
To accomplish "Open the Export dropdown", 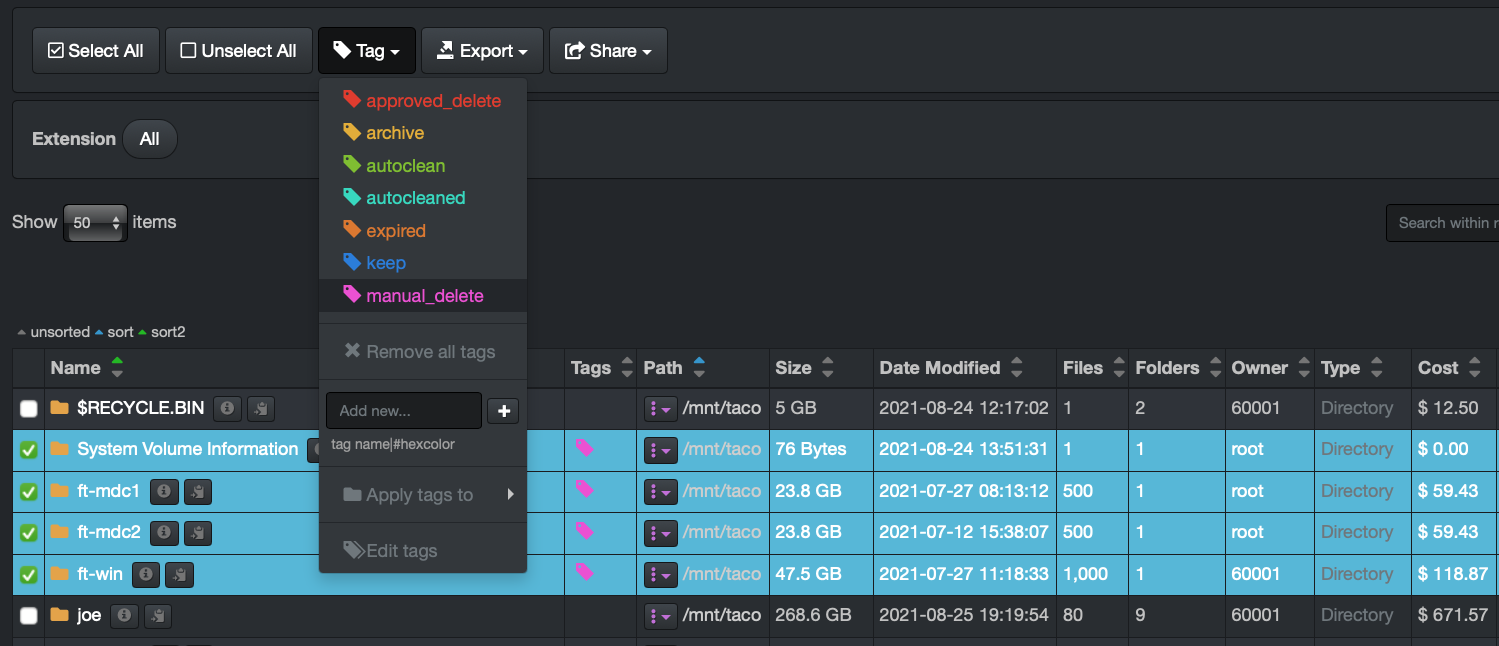I will (x=482, y=49).
